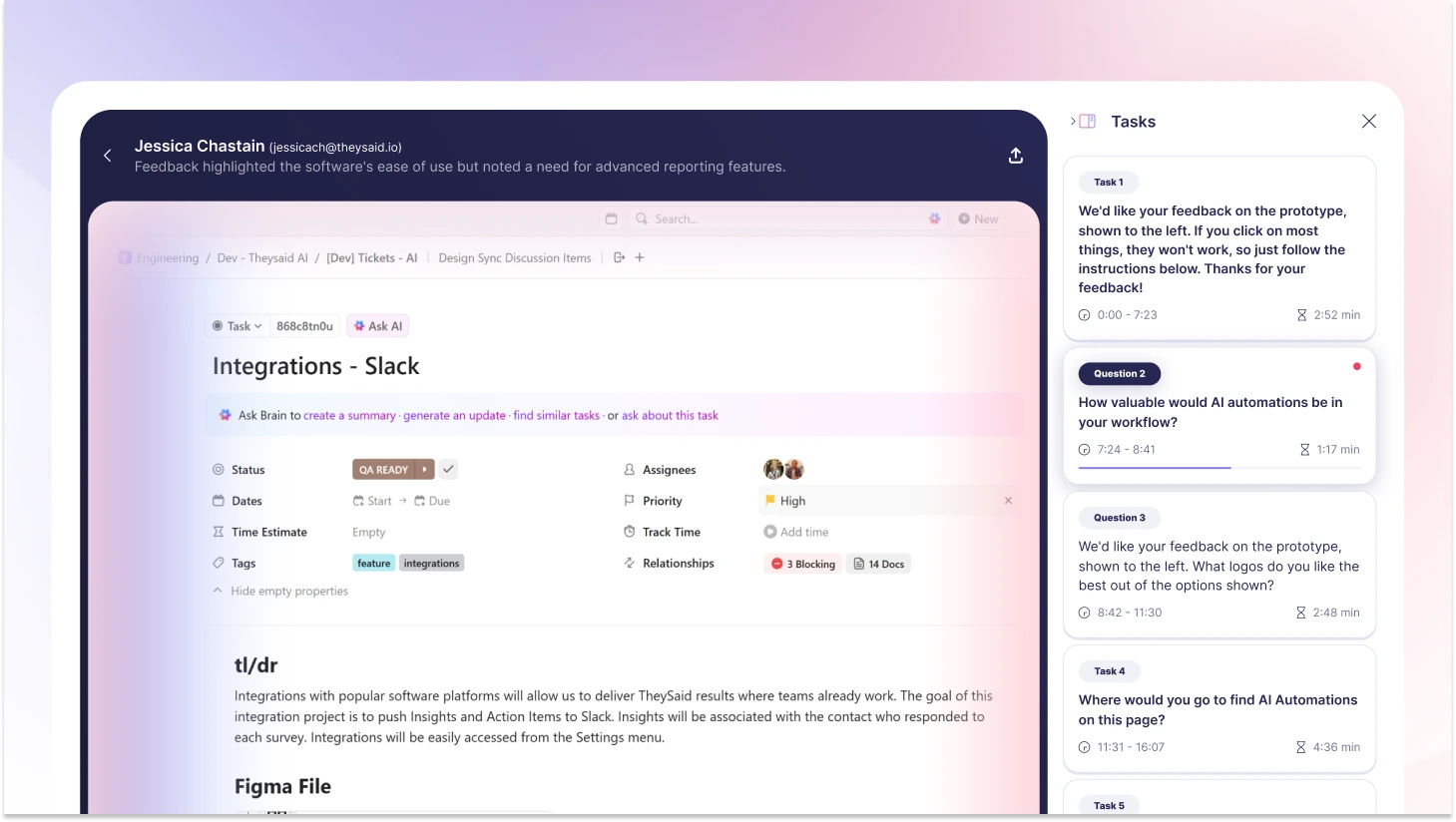
Task: Open the QA READY status dropdown
Action: coord(383,470)
